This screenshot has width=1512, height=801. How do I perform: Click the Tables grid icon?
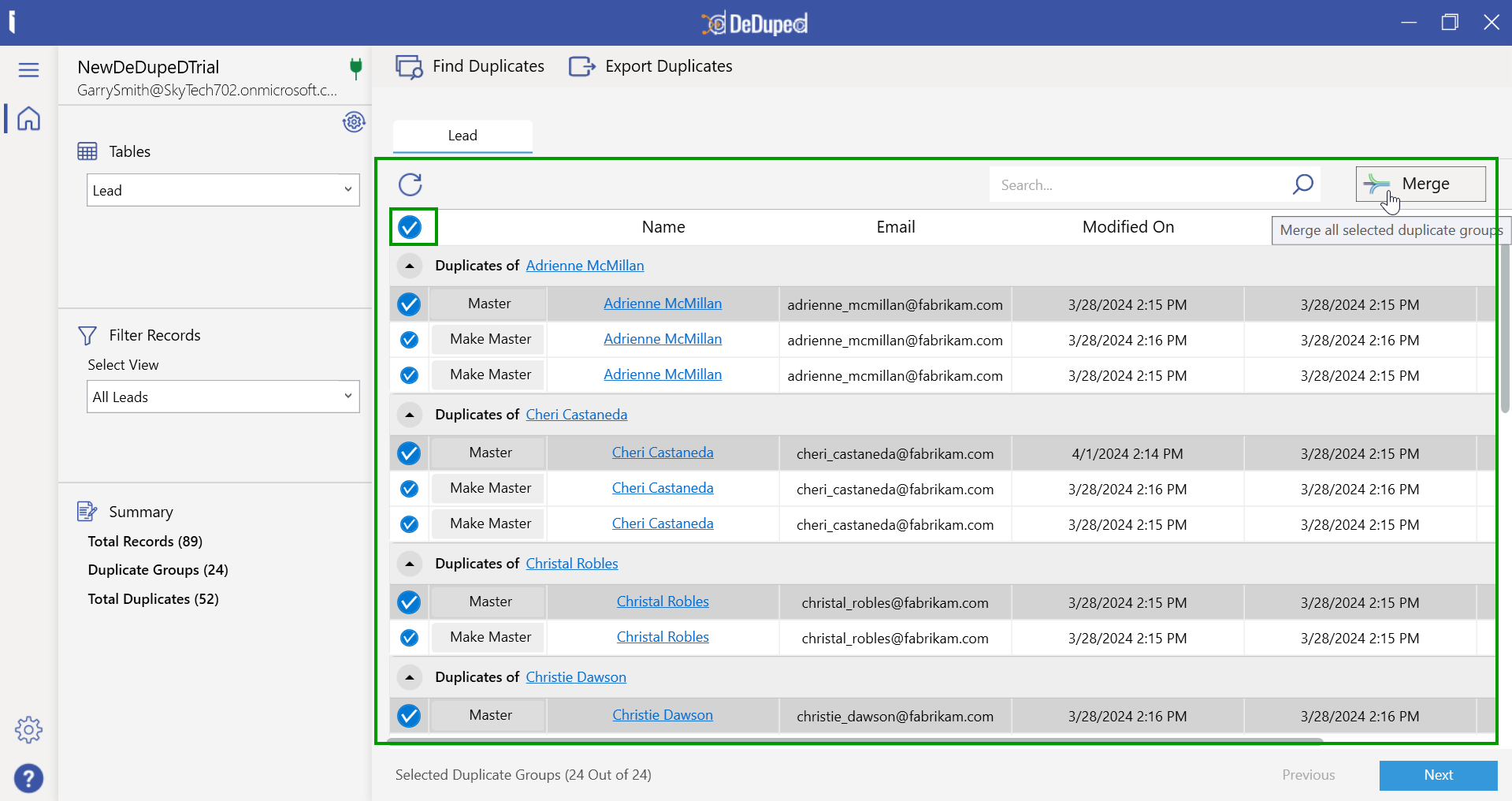point(87,151)
